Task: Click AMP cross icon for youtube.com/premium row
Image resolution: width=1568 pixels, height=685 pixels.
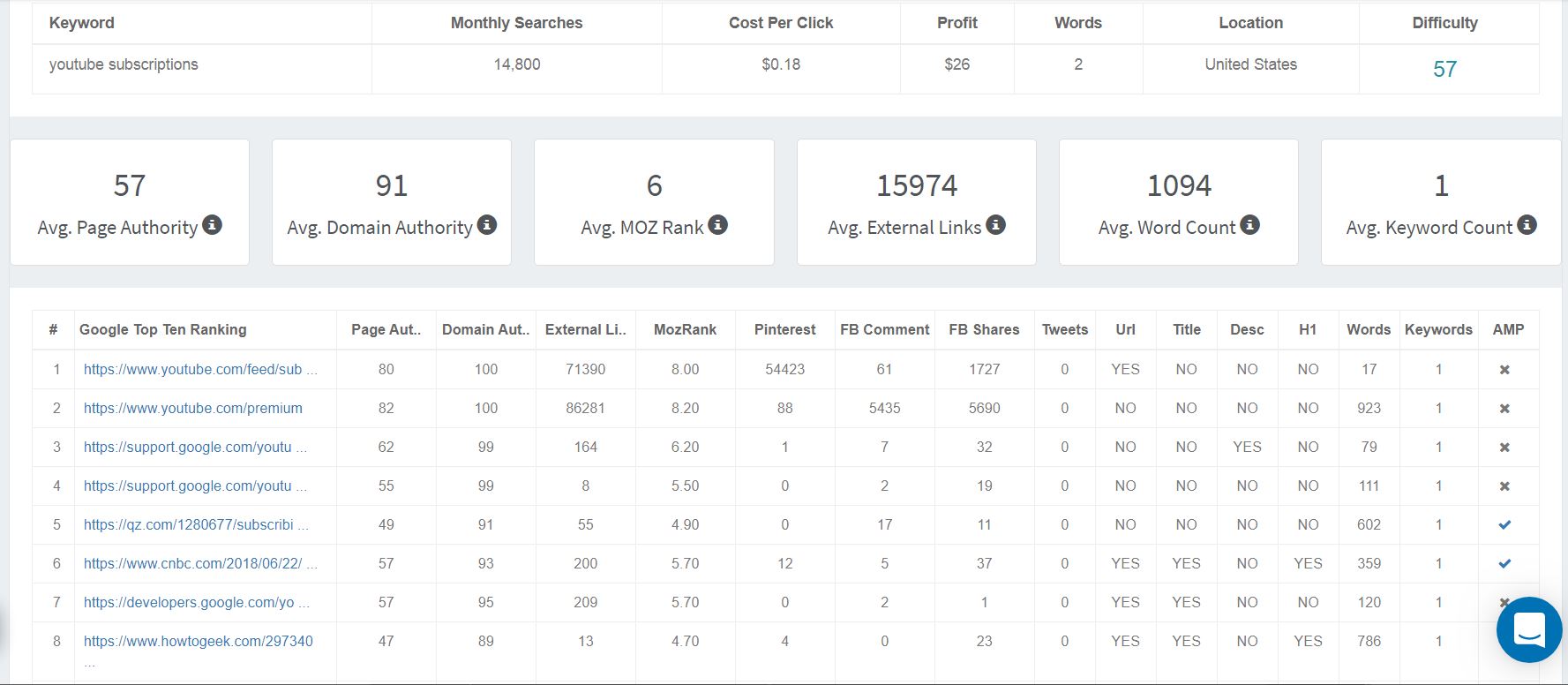Action: tap(1504, 409)
